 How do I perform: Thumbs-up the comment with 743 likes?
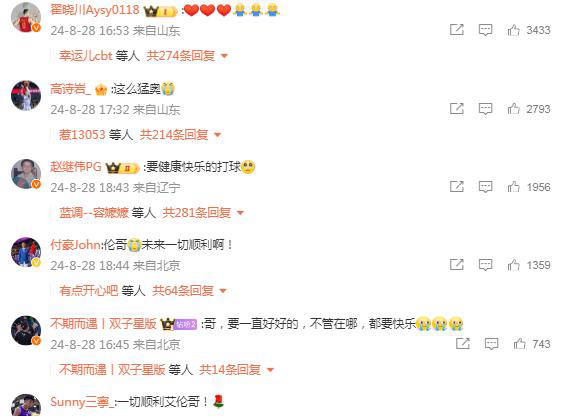520,344
